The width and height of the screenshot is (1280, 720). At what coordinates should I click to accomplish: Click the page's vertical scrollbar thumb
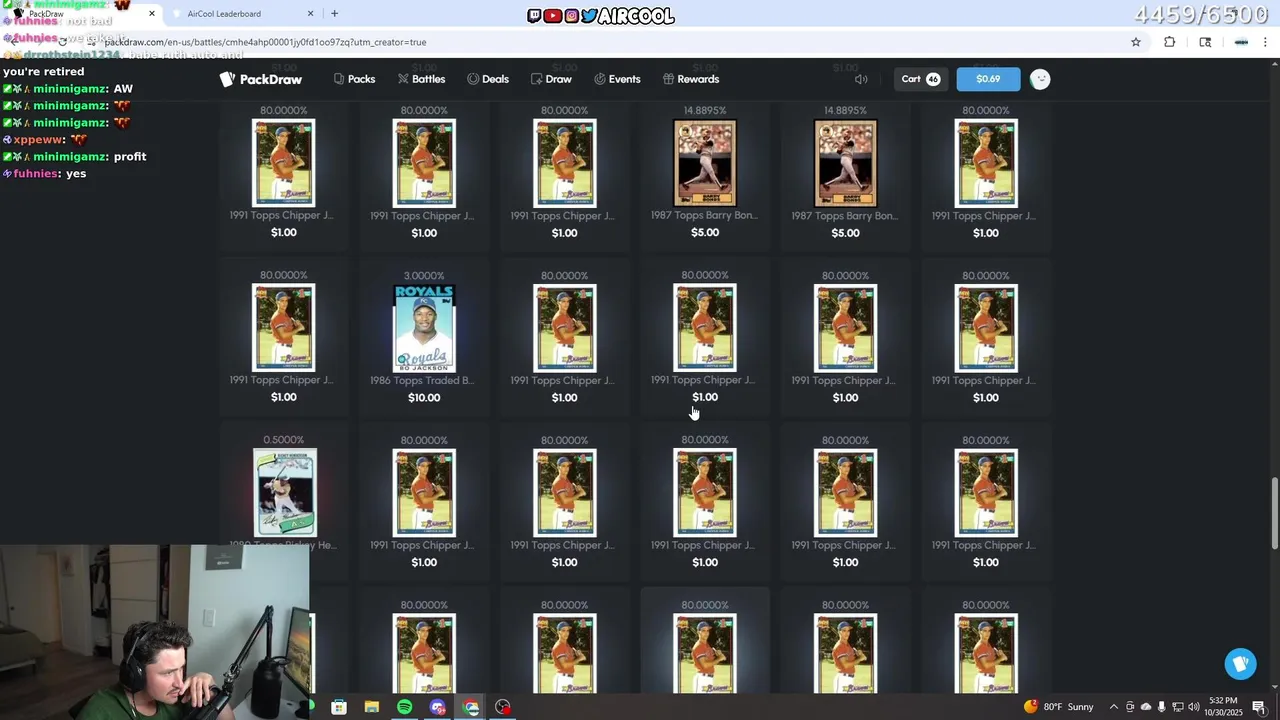pos(1274,513)
